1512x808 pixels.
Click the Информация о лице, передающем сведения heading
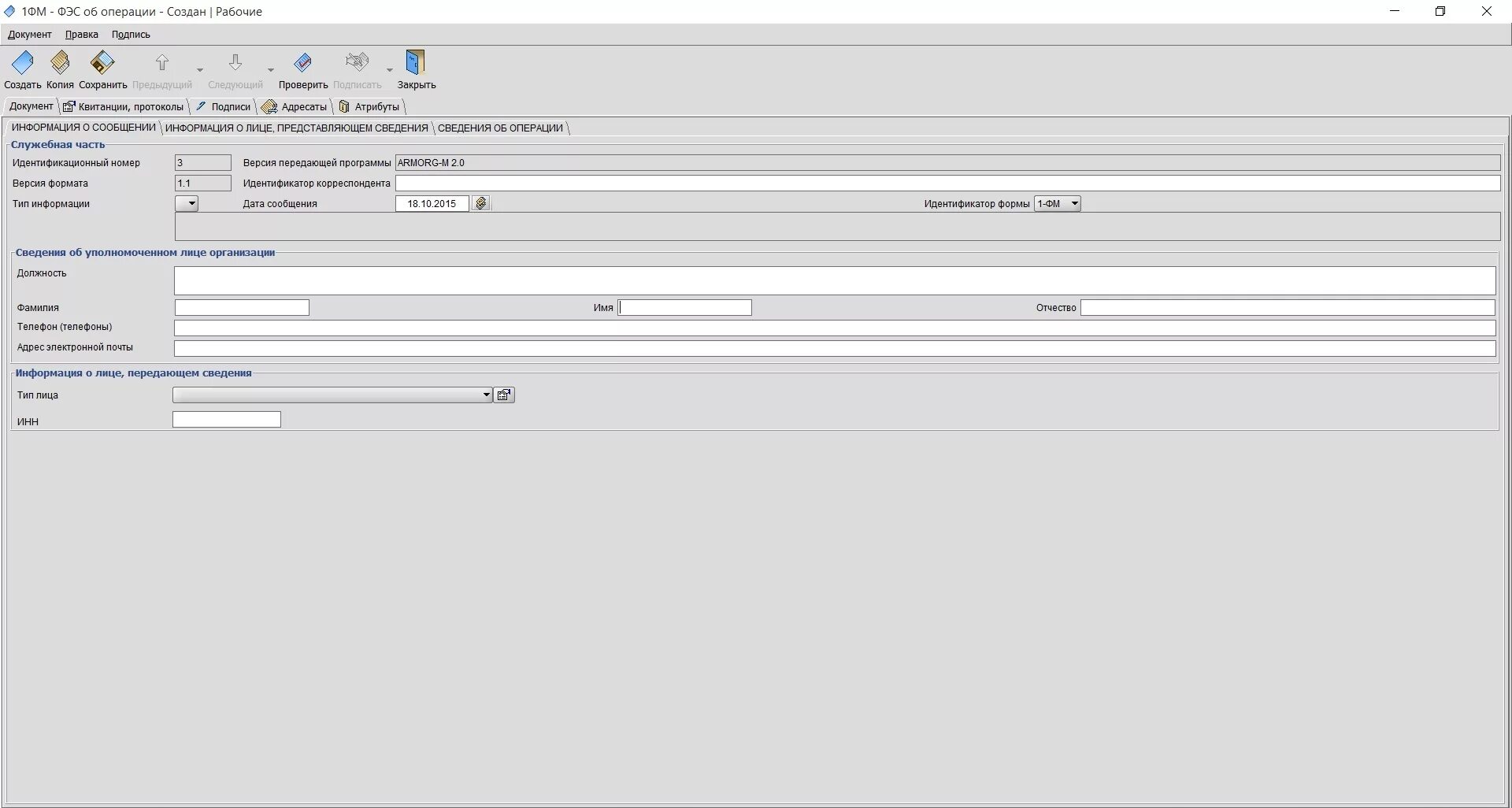[x=133, y=373]
